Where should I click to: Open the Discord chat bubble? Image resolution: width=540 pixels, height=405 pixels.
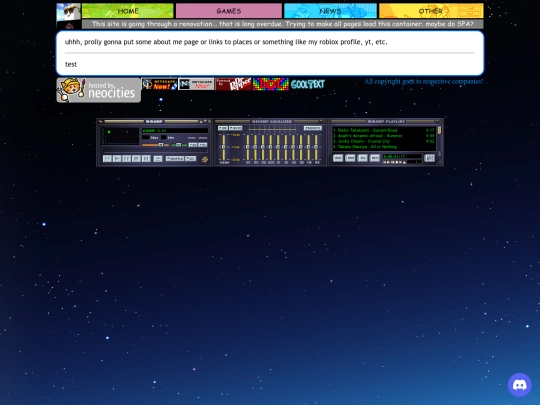519,385
